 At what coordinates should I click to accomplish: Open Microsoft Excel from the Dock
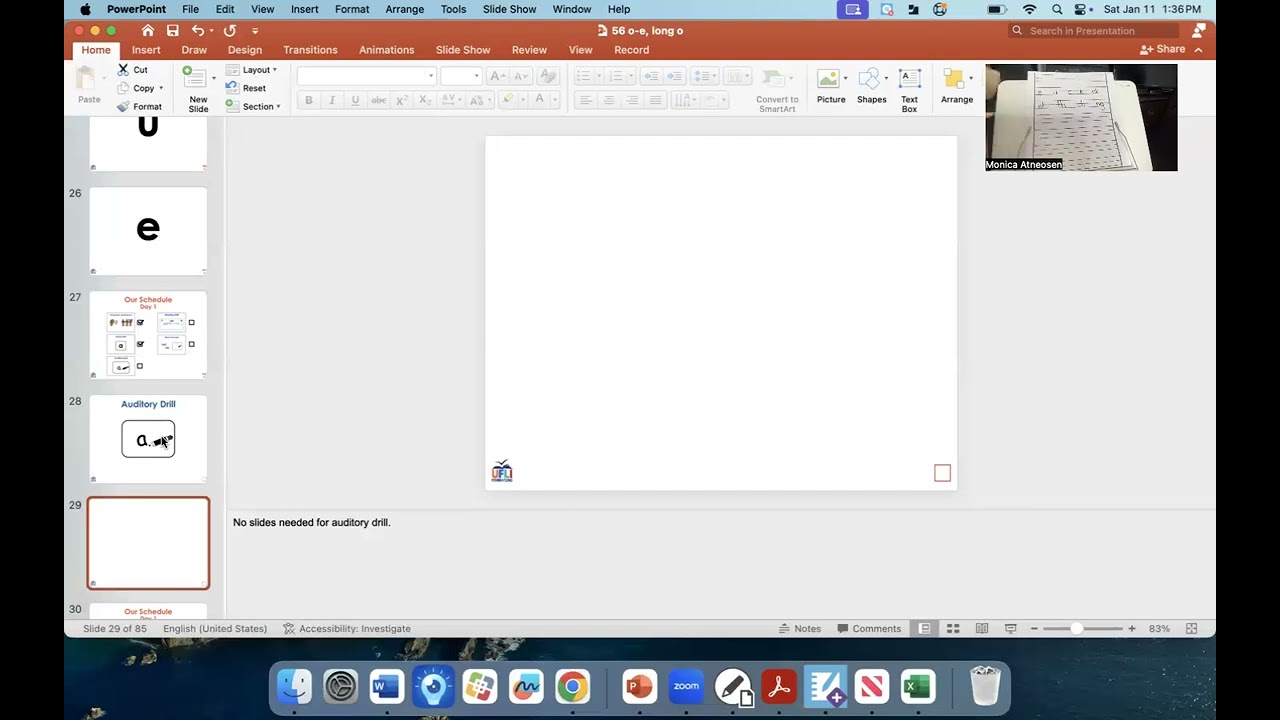[917, 687]
